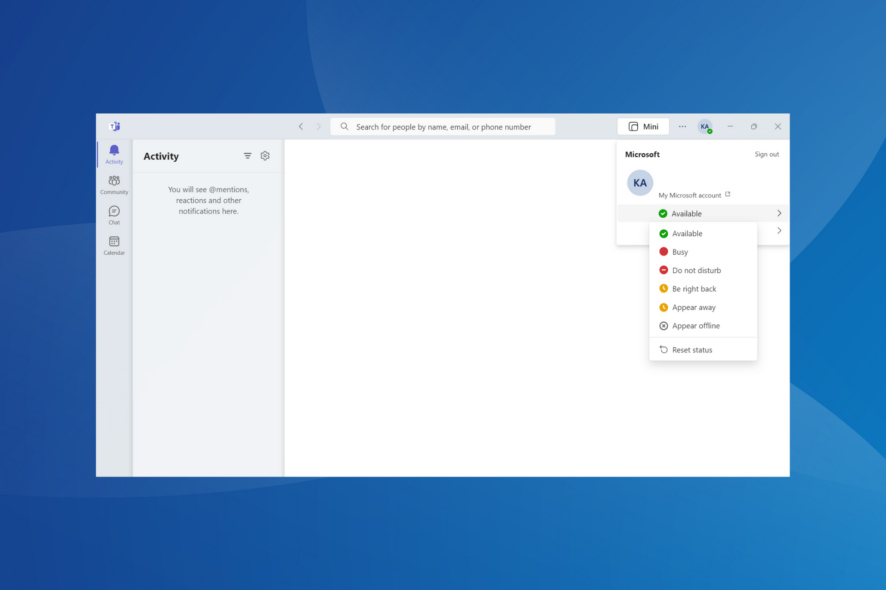Go back with the left arrow
This screenshot has width=886, height=590.
click(301, 127)
